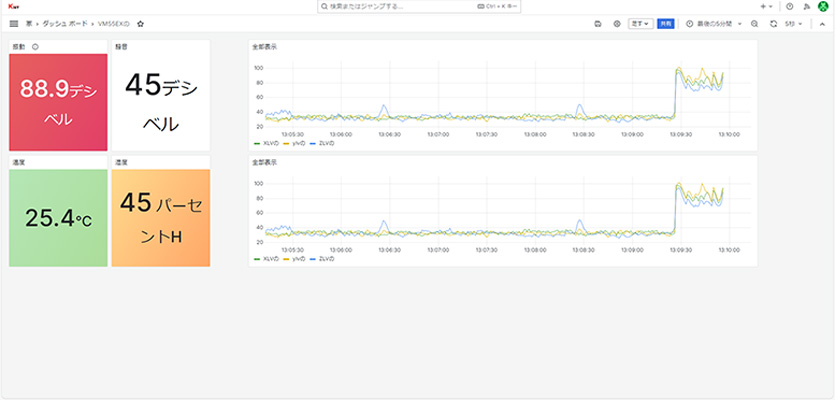Image resolution: width=835 pixels, height=400 pixels.
Task: Click the info icon on 振動 panel
Action: (36, 46)
